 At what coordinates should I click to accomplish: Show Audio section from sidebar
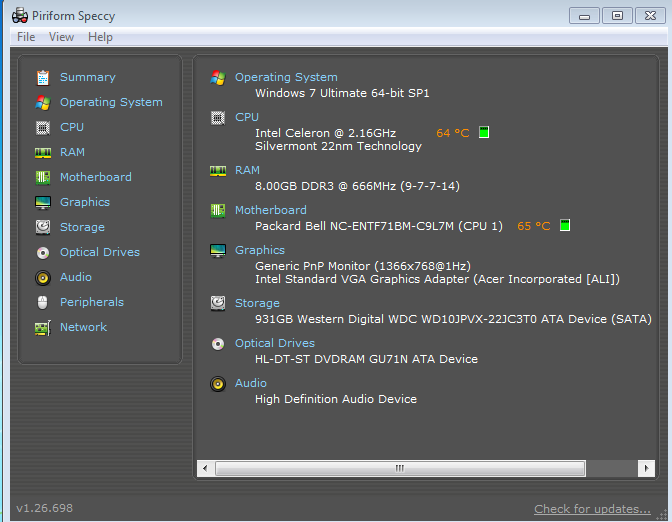76,277
